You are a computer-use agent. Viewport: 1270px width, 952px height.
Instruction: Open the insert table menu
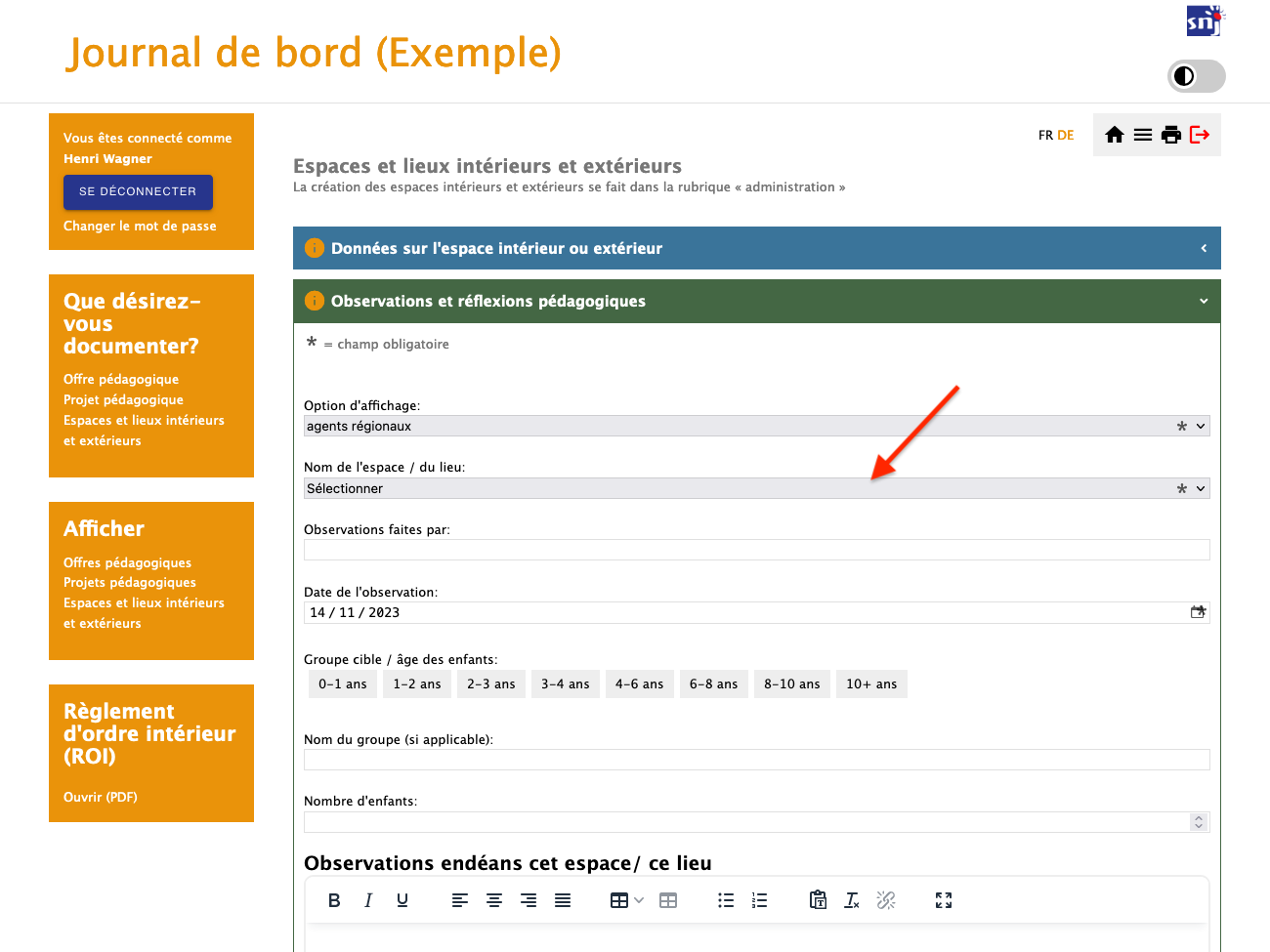click(x=626, y=900)
